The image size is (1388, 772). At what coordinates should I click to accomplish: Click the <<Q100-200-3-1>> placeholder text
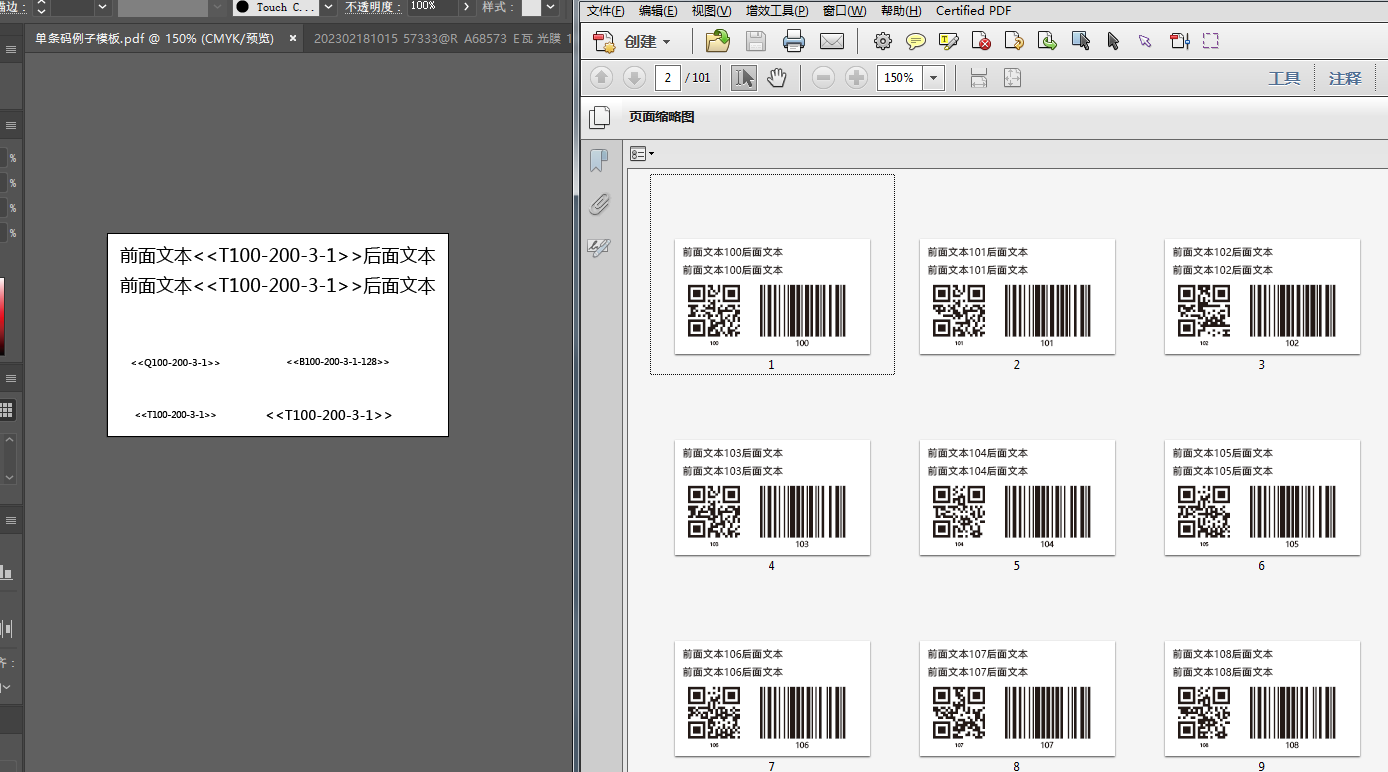[176, 363]
